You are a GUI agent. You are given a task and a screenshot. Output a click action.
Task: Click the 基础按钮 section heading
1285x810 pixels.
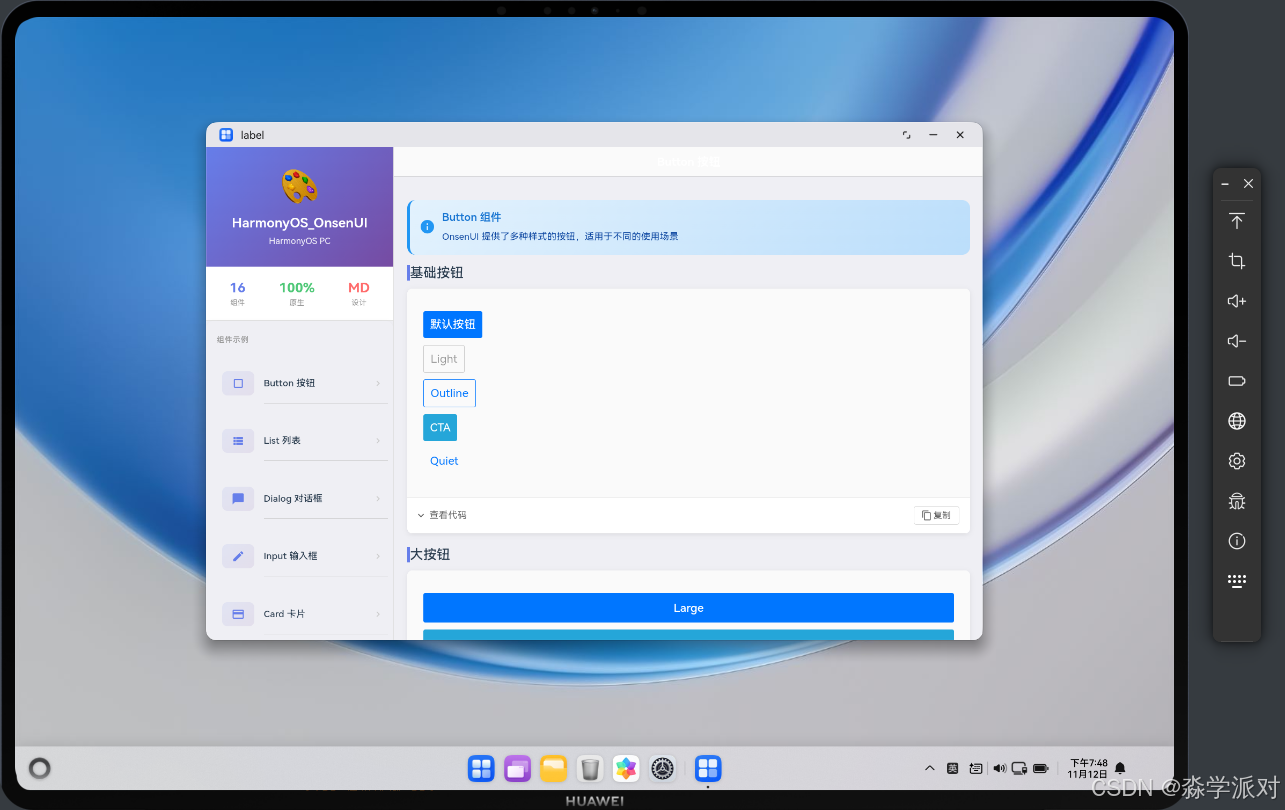(436, 272)
